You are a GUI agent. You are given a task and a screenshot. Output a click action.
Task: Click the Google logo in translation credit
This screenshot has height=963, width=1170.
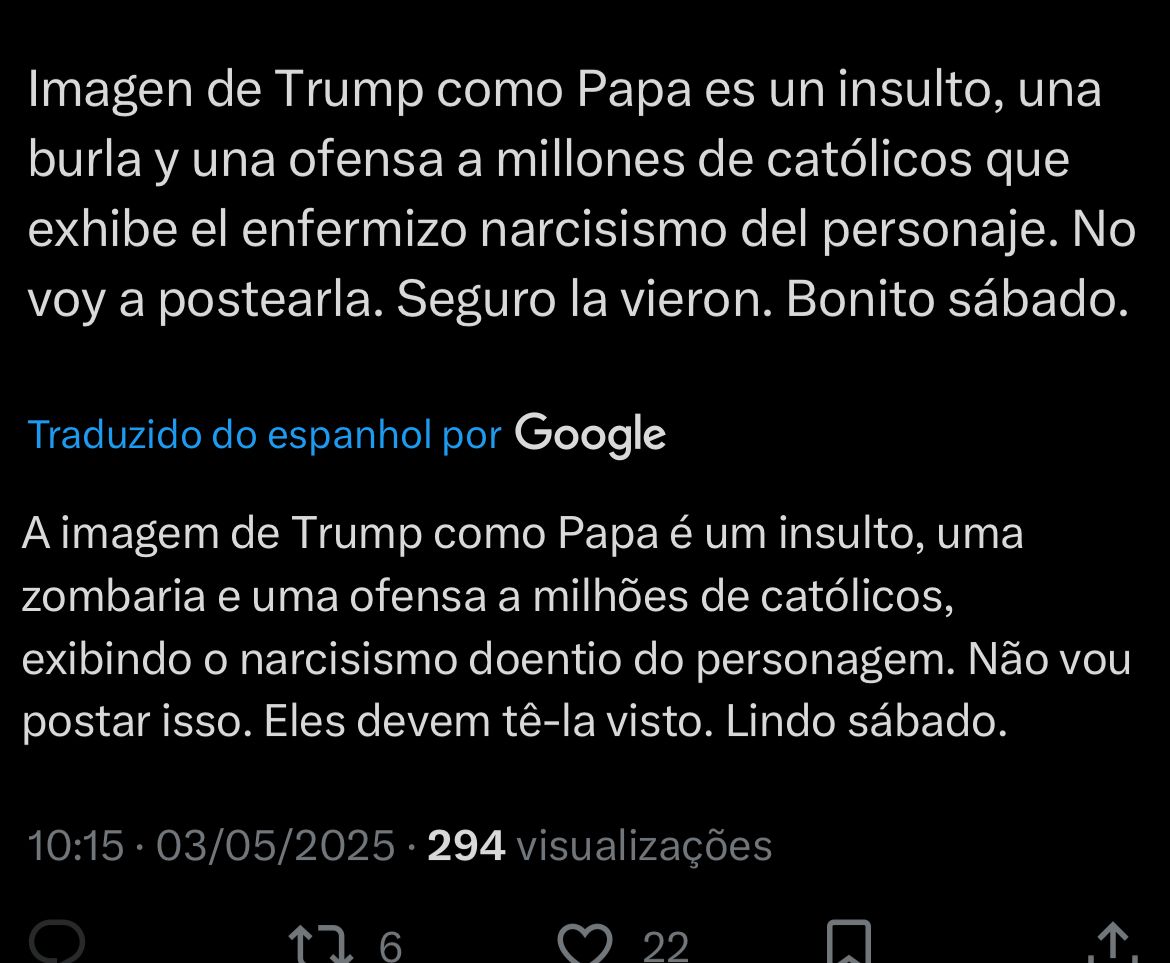point(590,435)
